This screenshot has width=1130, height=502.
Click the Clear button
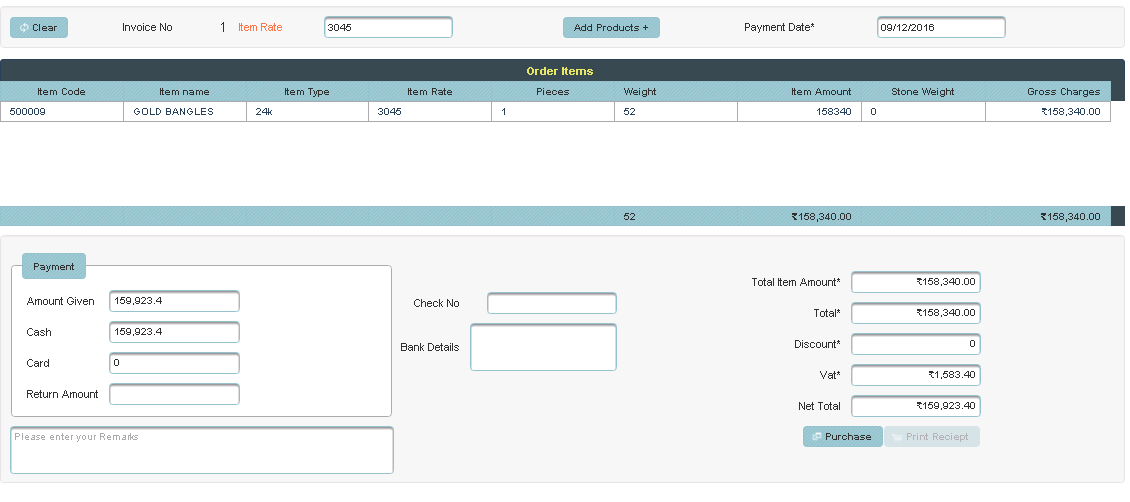coord(39,28)
